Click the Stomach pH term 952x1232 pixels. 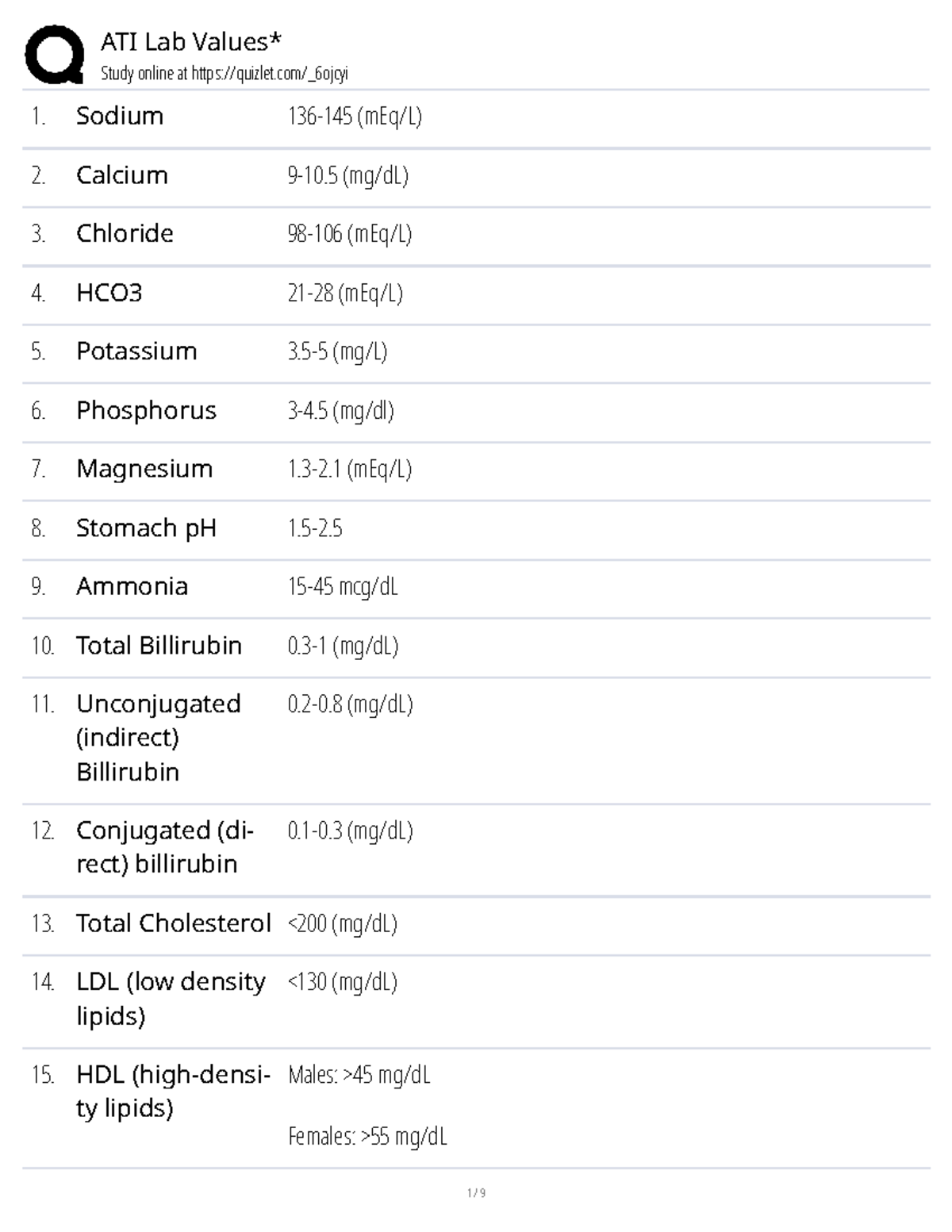click(x=146, y=528)
